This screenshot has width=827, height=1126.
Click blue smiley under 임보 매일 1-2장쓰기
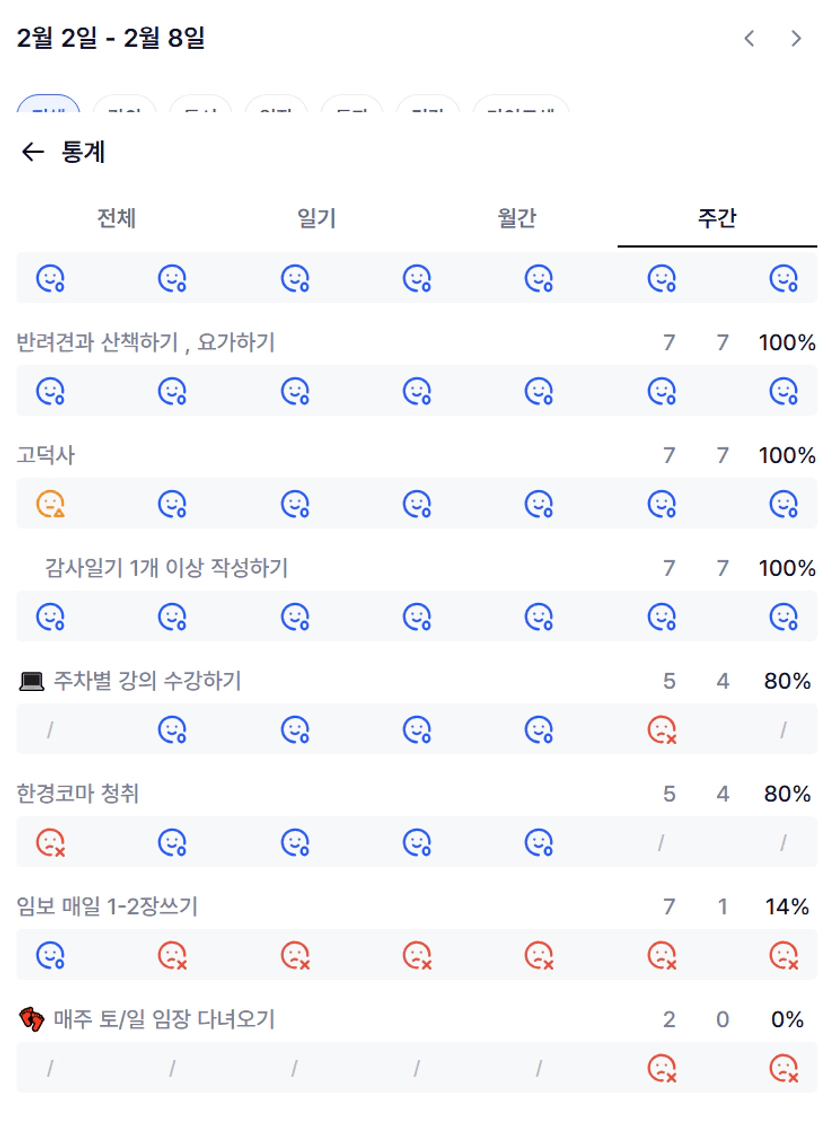(x=50, y=955)
